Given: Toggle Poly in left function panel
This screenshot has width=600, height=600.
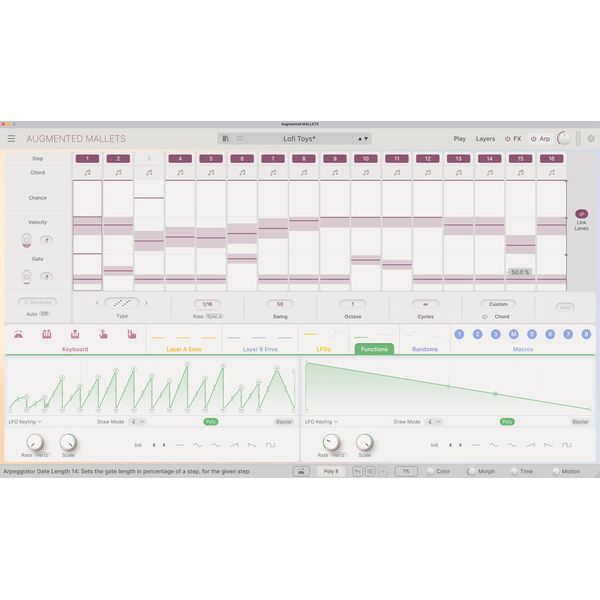Looking at the screenshot, I should 211,422.
